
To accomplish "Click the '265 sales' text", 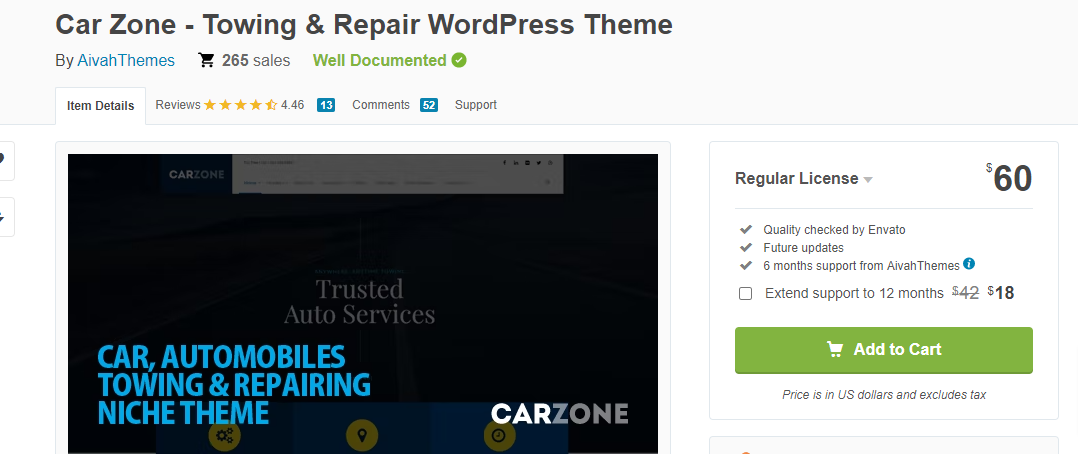I will point(256,61).
